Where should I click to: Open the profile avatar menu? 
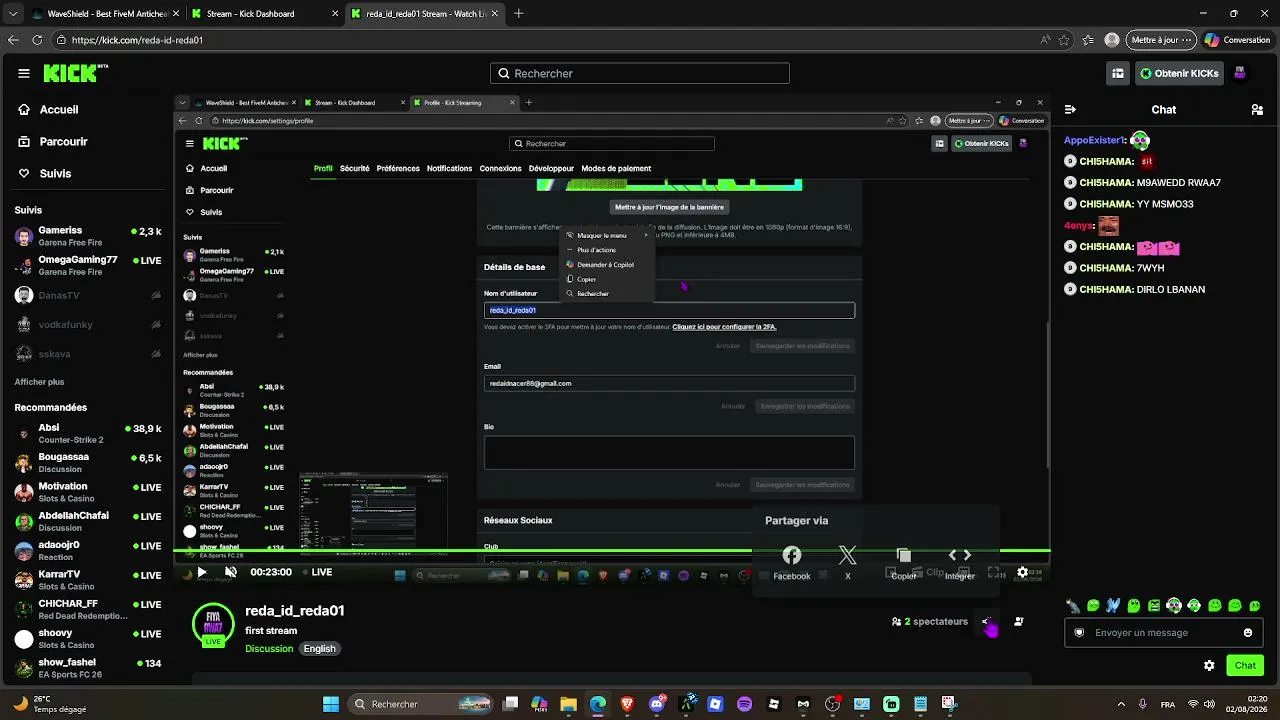pos(1240,73)
